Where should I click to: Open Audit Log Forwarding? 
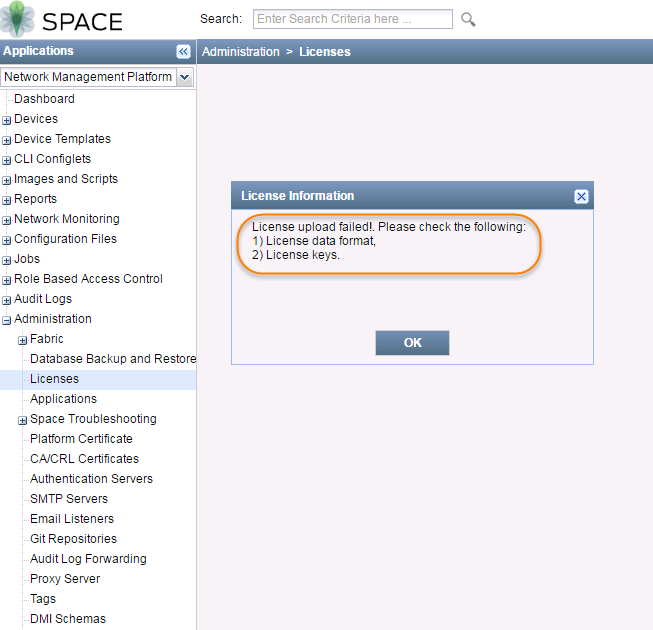pos(88,559)
